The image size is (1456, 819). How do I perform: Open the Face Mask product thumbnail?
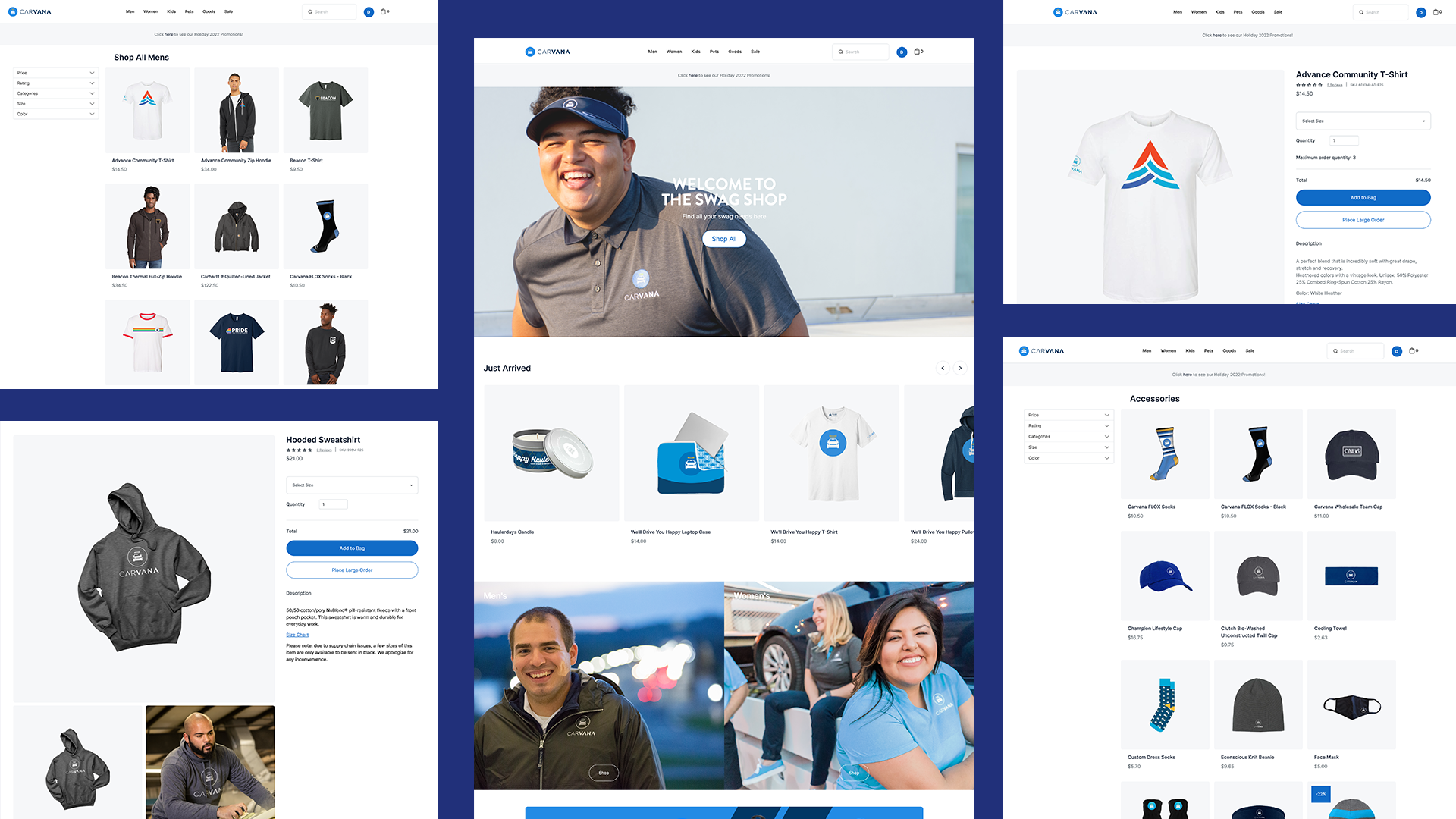click(1351, 704)
